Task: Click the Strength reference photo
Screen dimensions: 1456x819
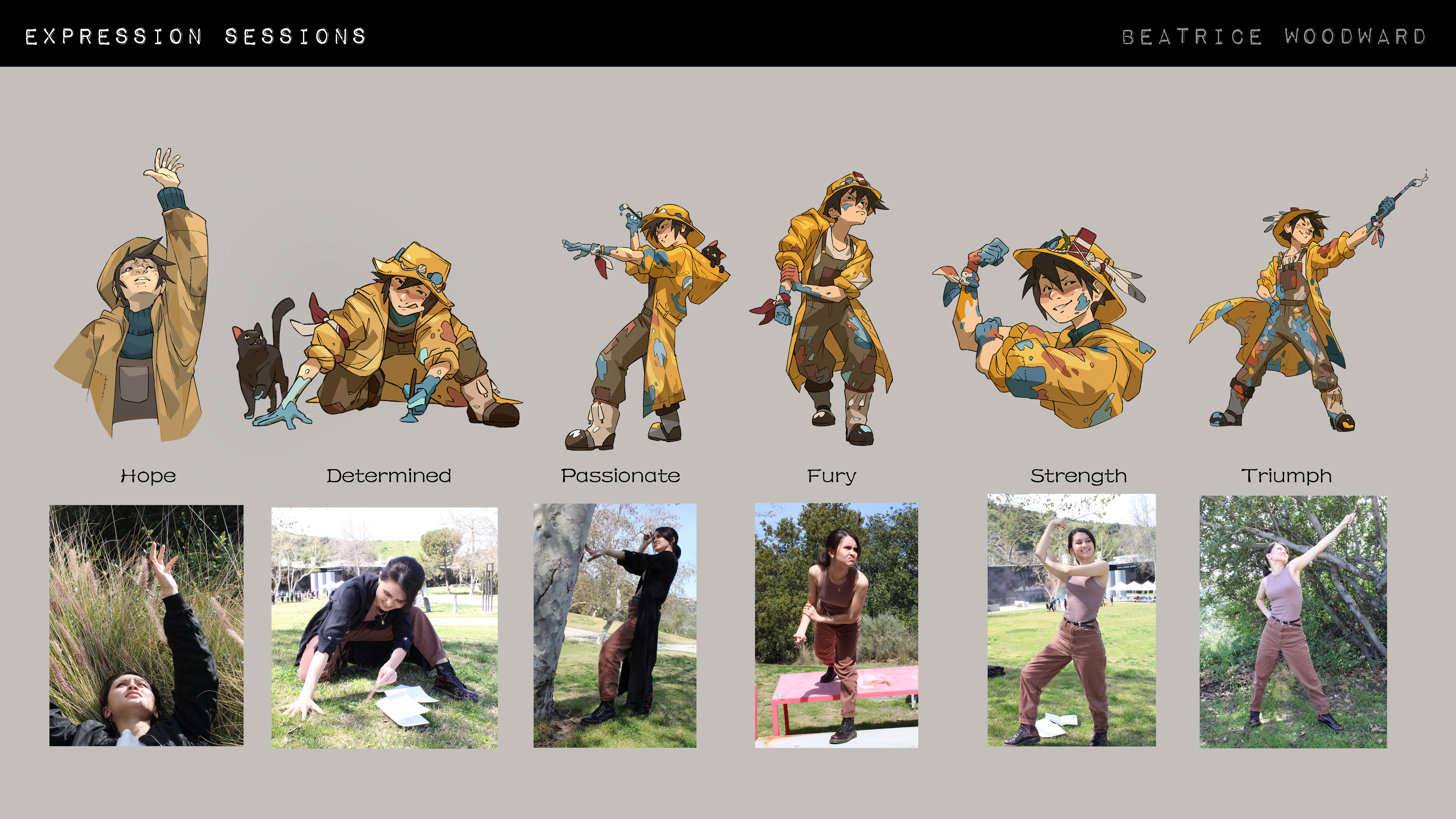Action: 1071,620
